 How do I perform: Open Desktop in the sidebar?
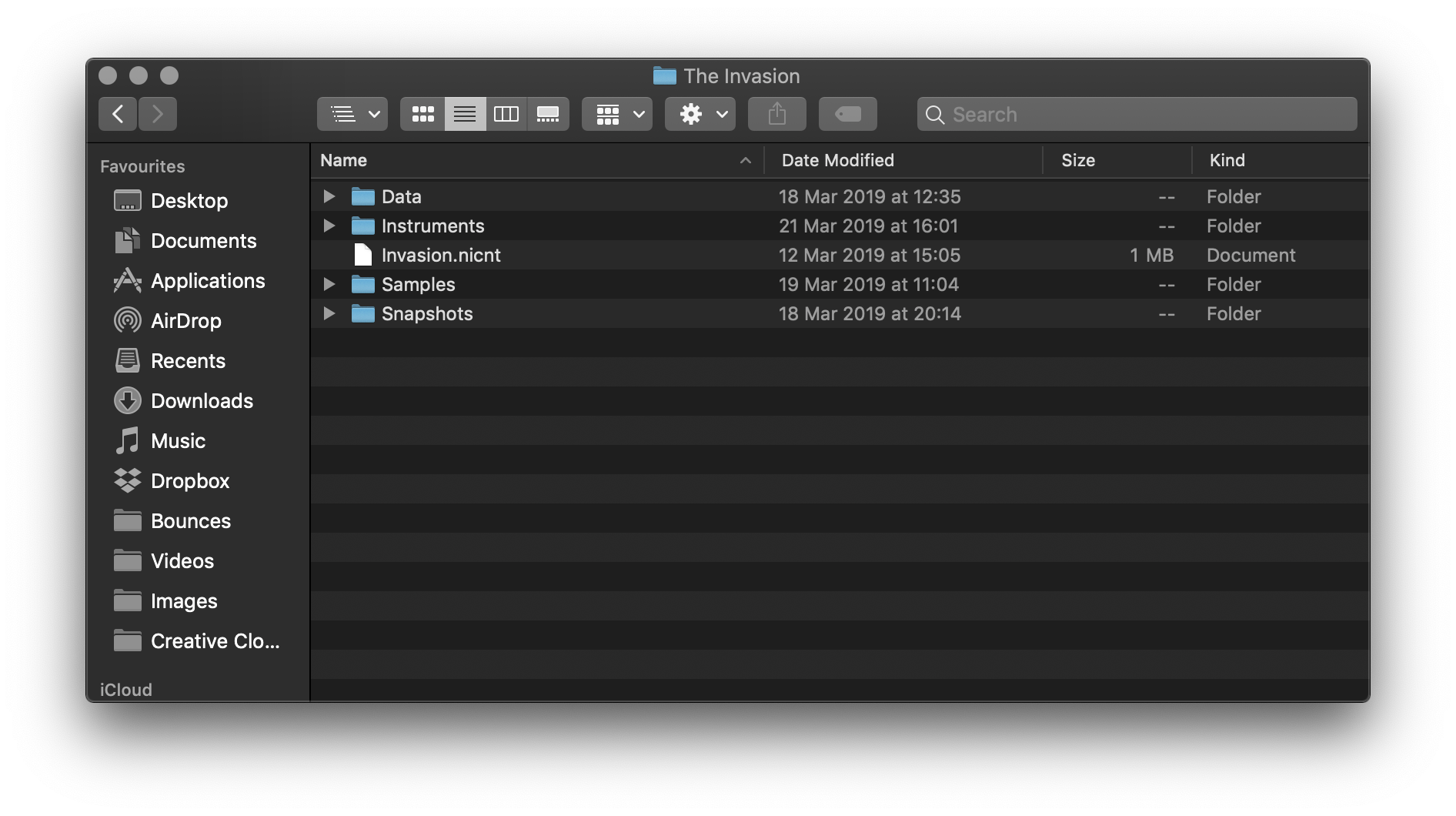(189, 201)
